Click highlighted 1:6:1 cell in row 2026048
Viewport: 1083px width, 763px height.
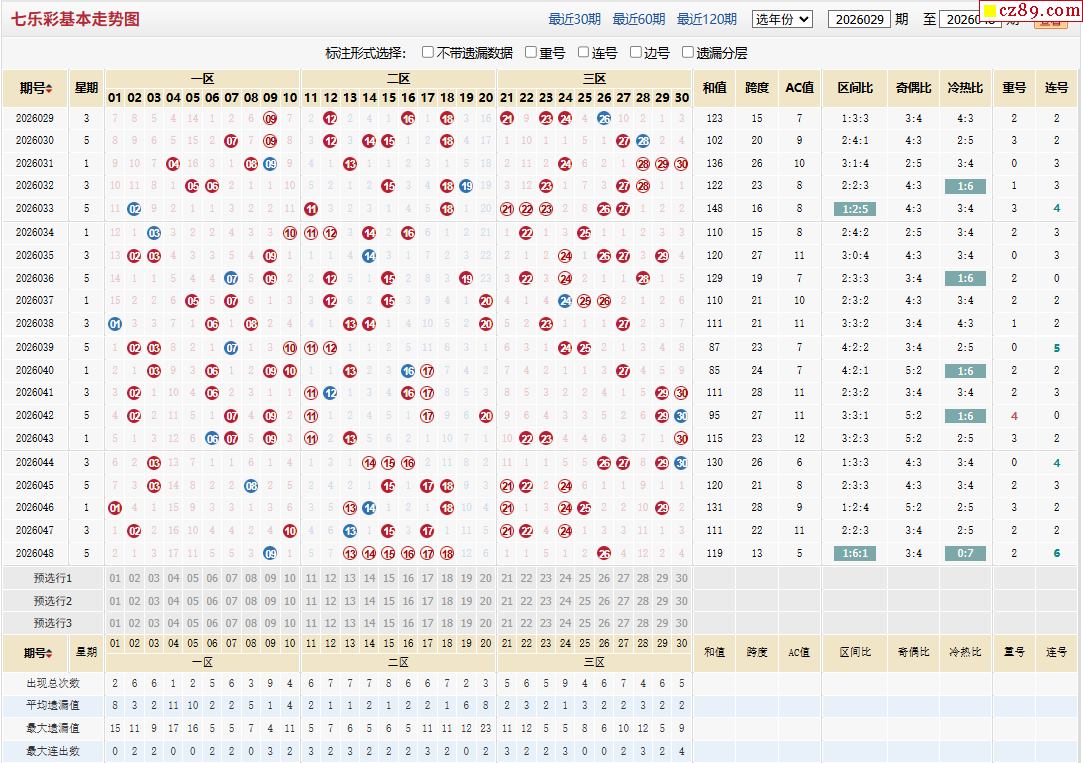coord(855,554)
